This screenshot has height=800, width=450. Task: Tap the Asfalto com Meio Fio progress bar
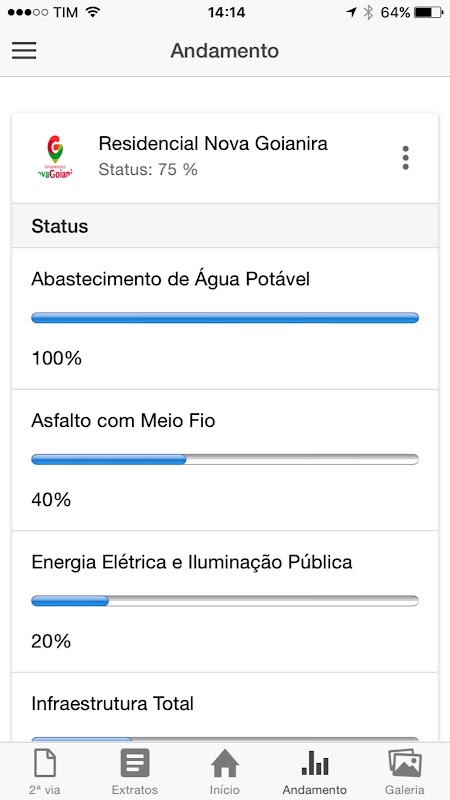pos(225,459)
